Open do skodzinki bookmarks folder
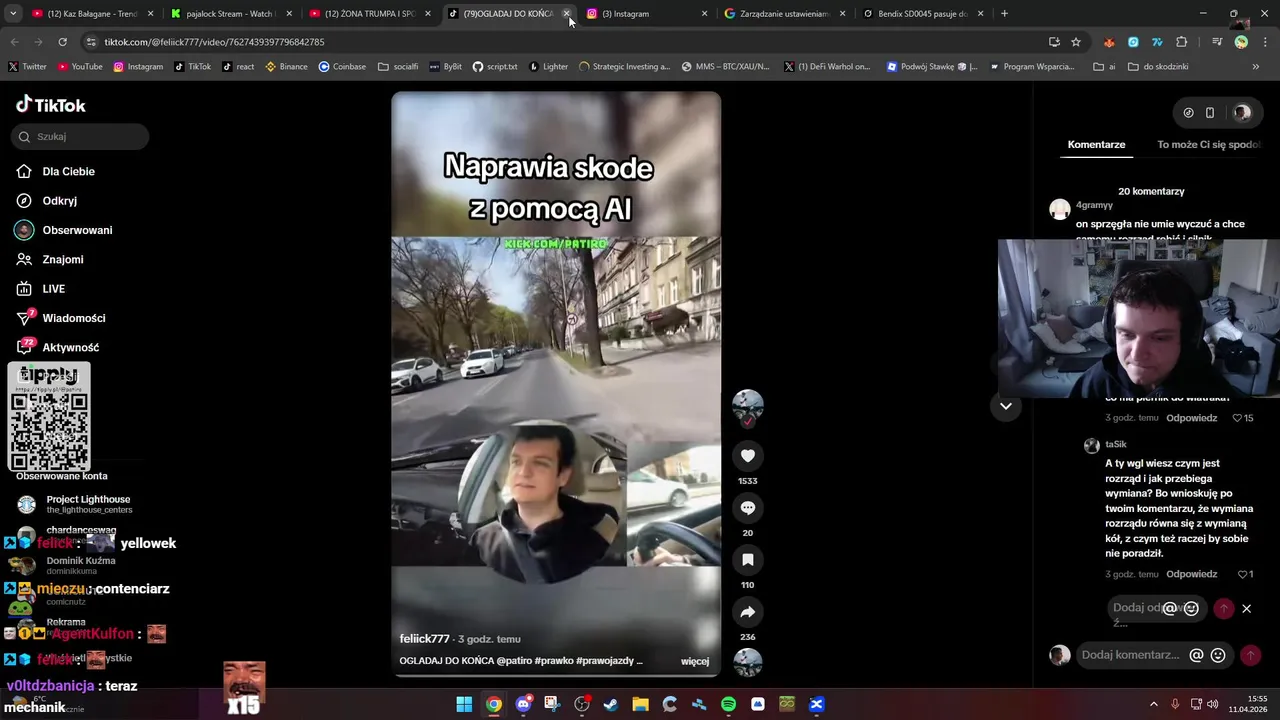Viewport: 1280px width, 720px height. (x=1158, y=67)
